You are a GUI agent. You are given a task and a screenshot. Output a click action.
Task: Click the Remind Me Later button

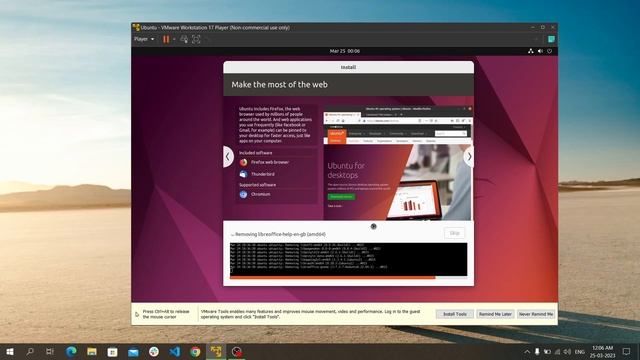coord(495,314)
